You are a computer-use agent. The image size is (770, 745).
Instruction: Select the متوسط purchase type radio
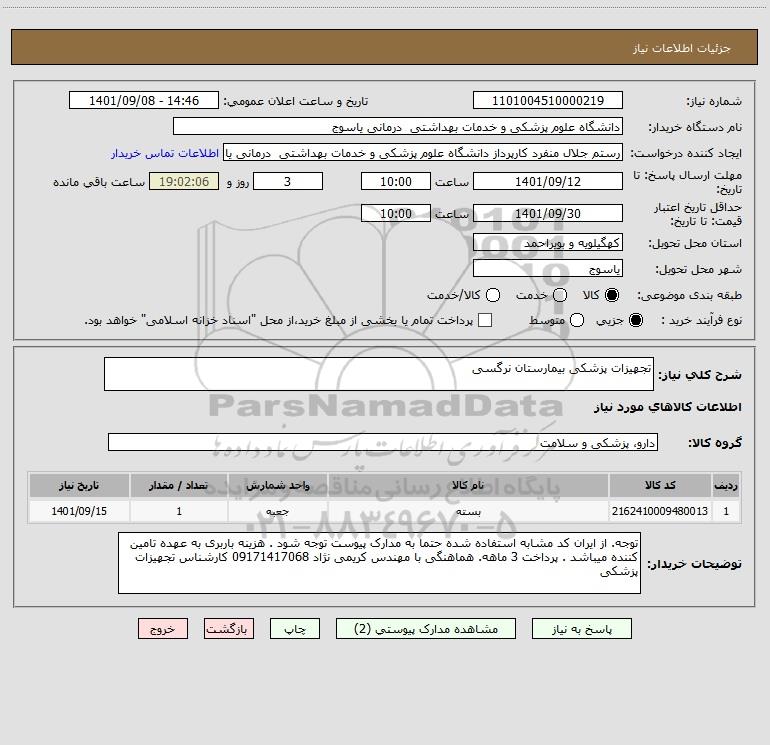point(577,320)
